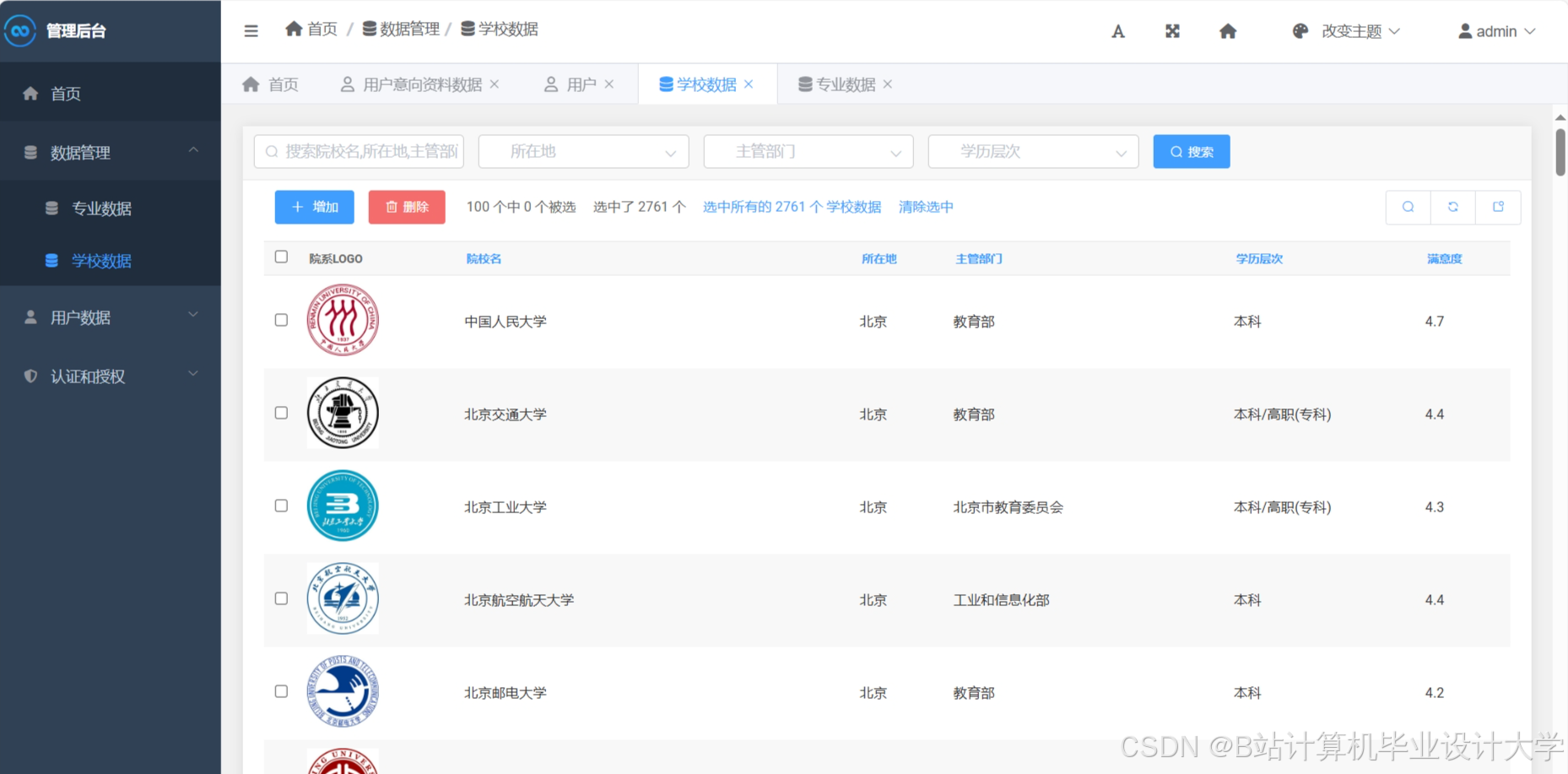
Task: Enter fullscreen mode via the expand icon
Action: (1172, 30)
